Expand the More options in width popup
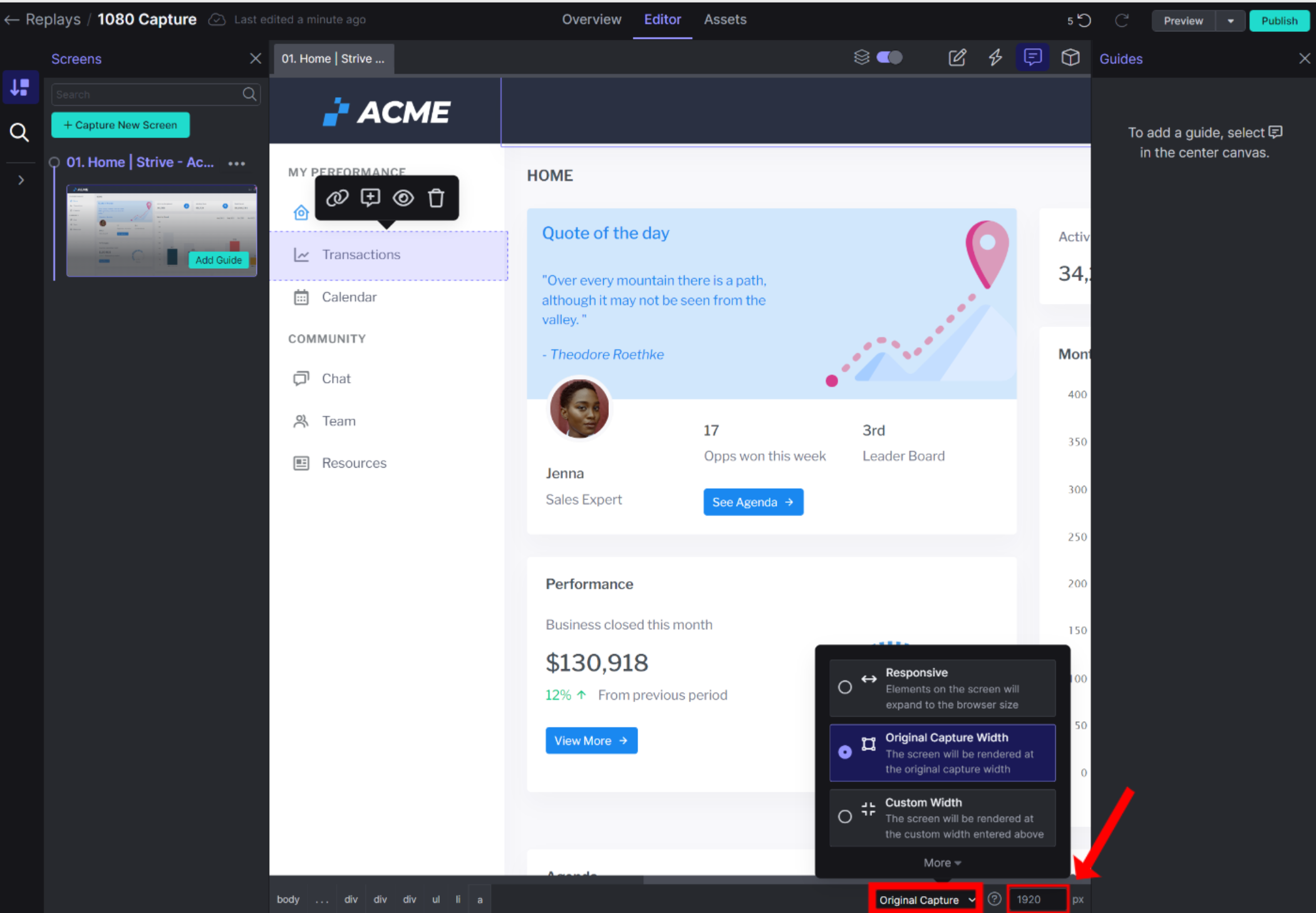Viewport: 1316px width, 913px height. [x=941, y=863]
